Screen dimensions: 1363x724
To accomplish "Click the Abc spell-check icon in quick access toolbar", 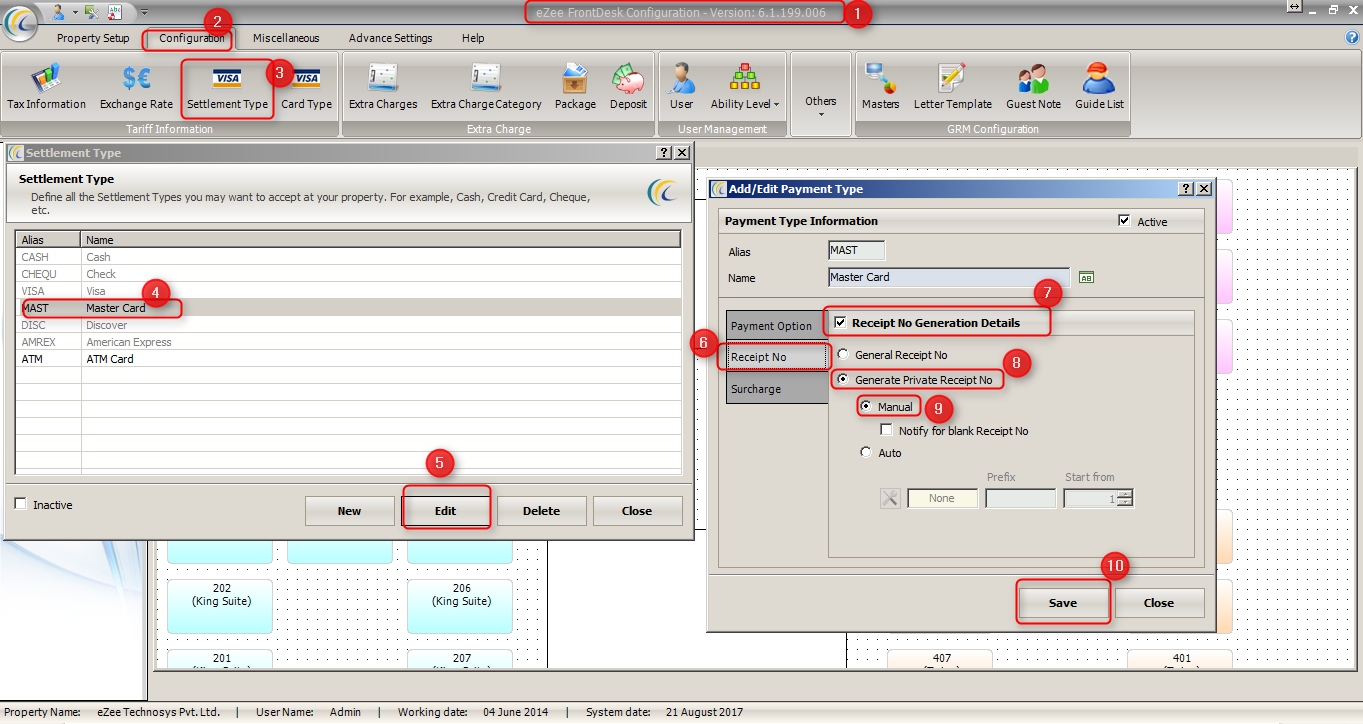I will point(114,11).
